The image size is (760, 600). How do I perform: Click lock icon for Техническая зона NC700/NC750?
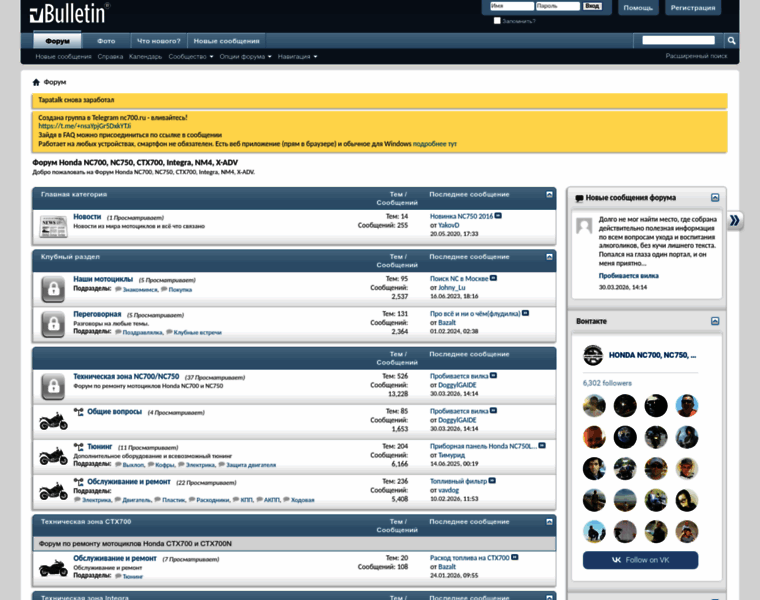point(53,387)
